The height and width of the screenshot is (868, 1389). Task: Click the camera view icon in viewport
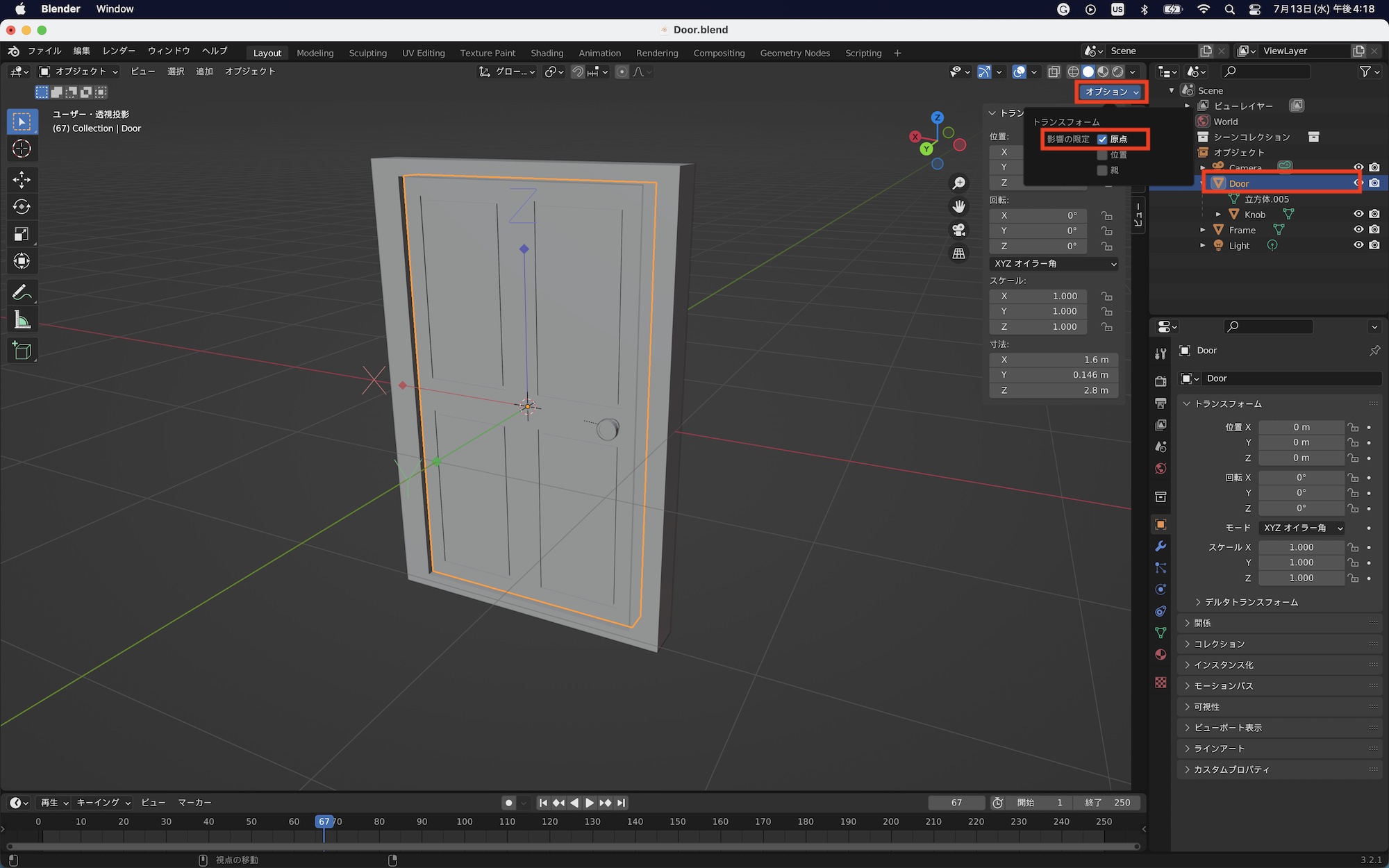(958, 230)
